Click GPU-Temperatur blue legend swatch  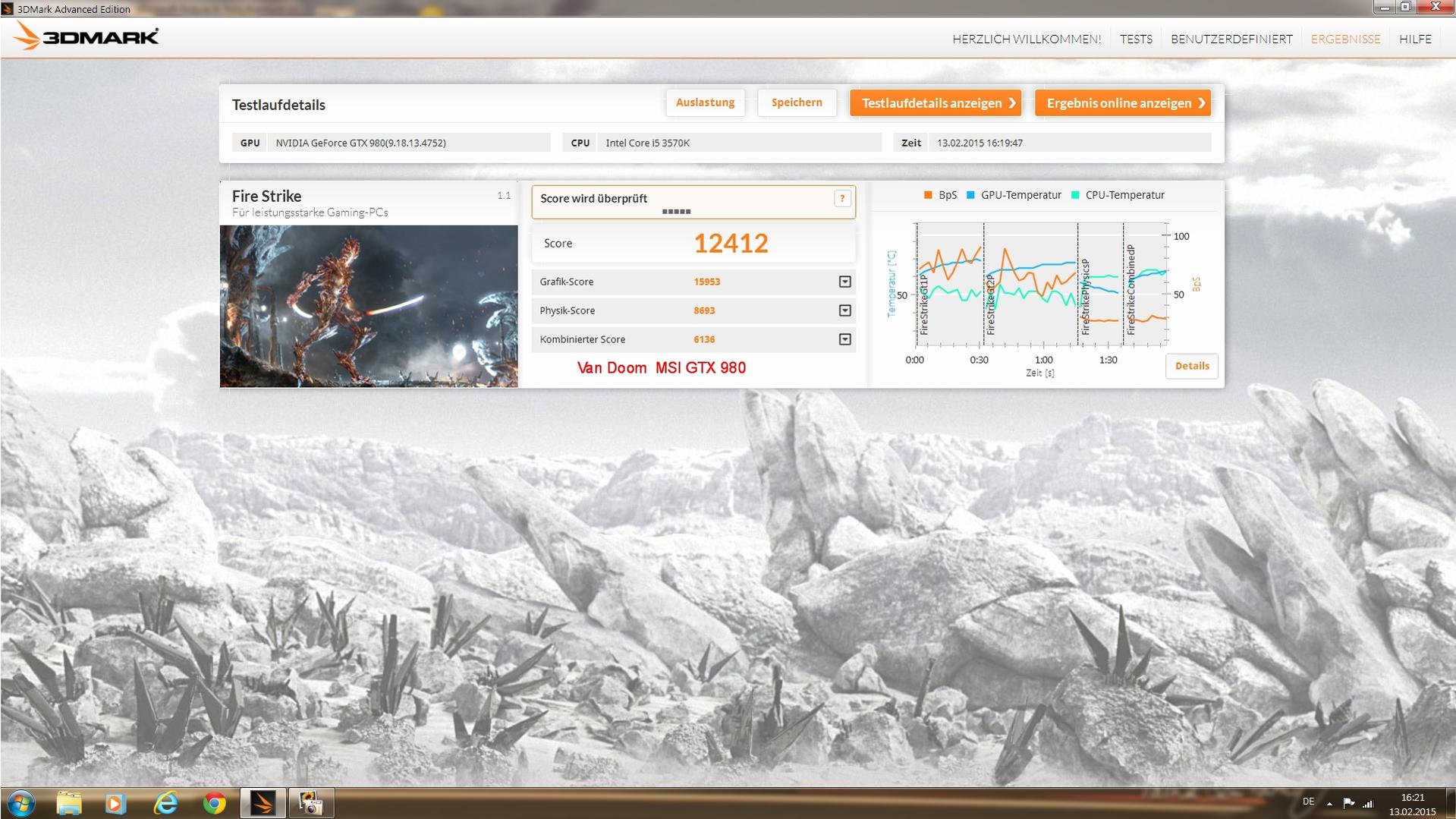coord(970,195)
